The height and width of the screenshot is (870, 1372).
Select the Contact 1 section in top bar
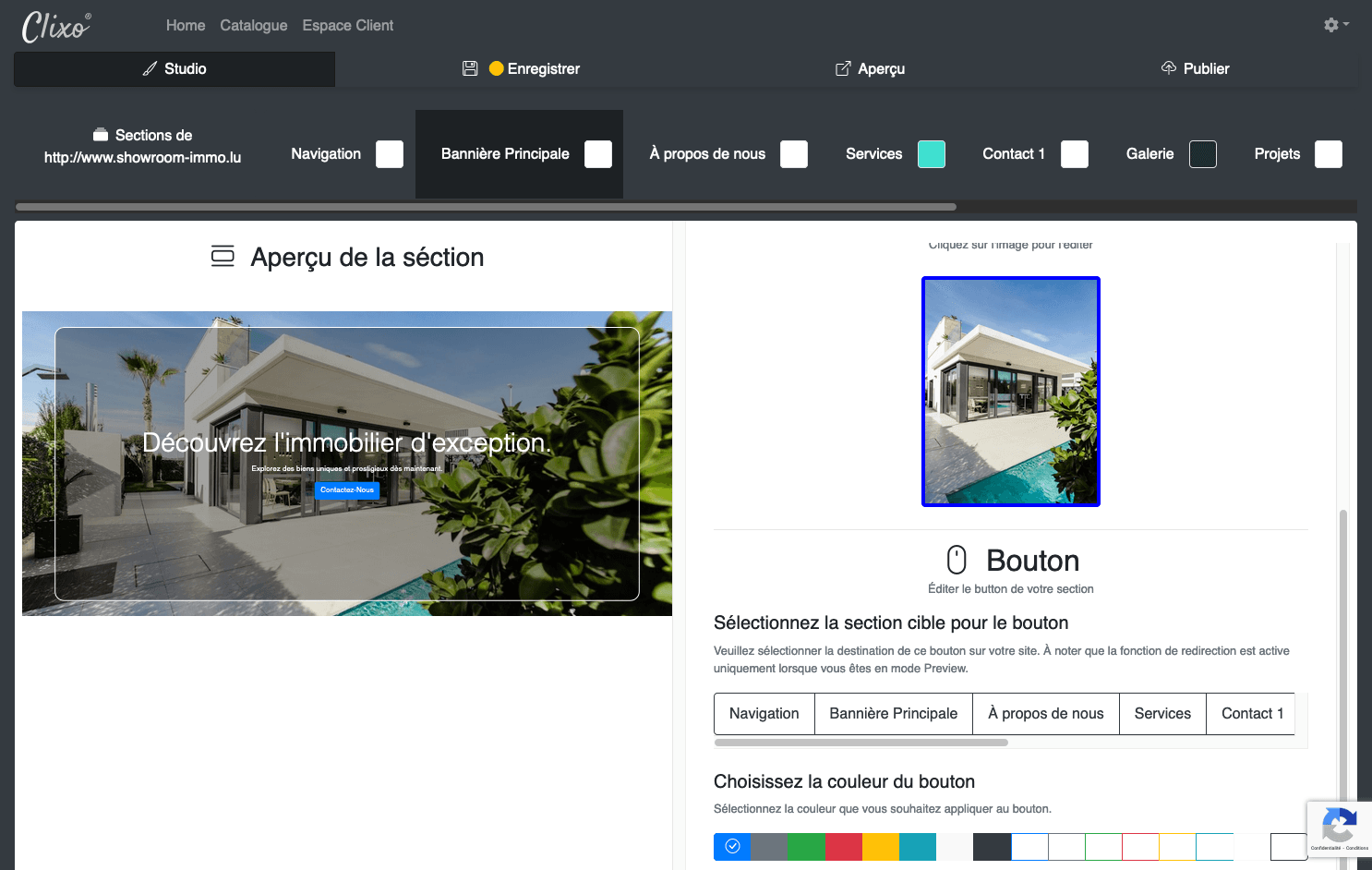point(1014,154)
